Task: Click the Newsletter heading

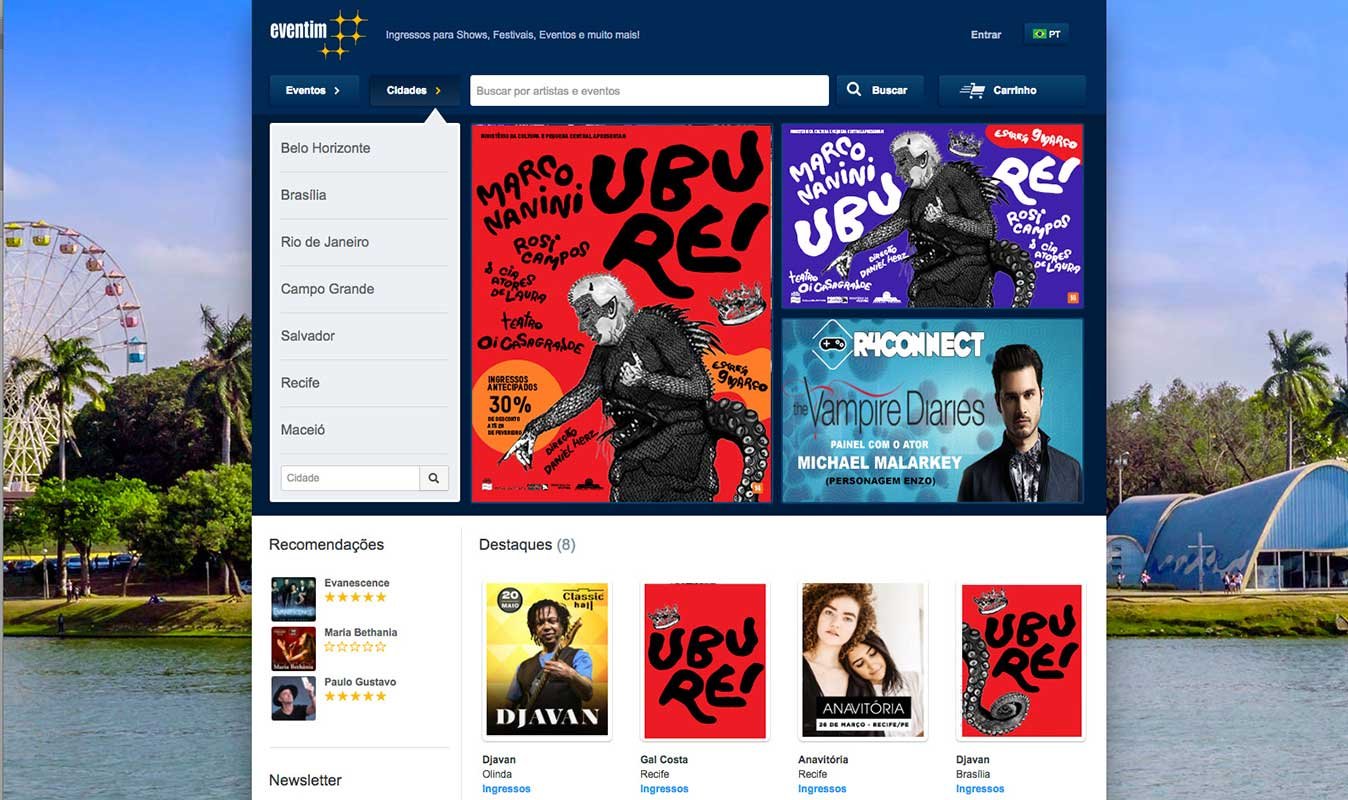Action: point(305,780)
